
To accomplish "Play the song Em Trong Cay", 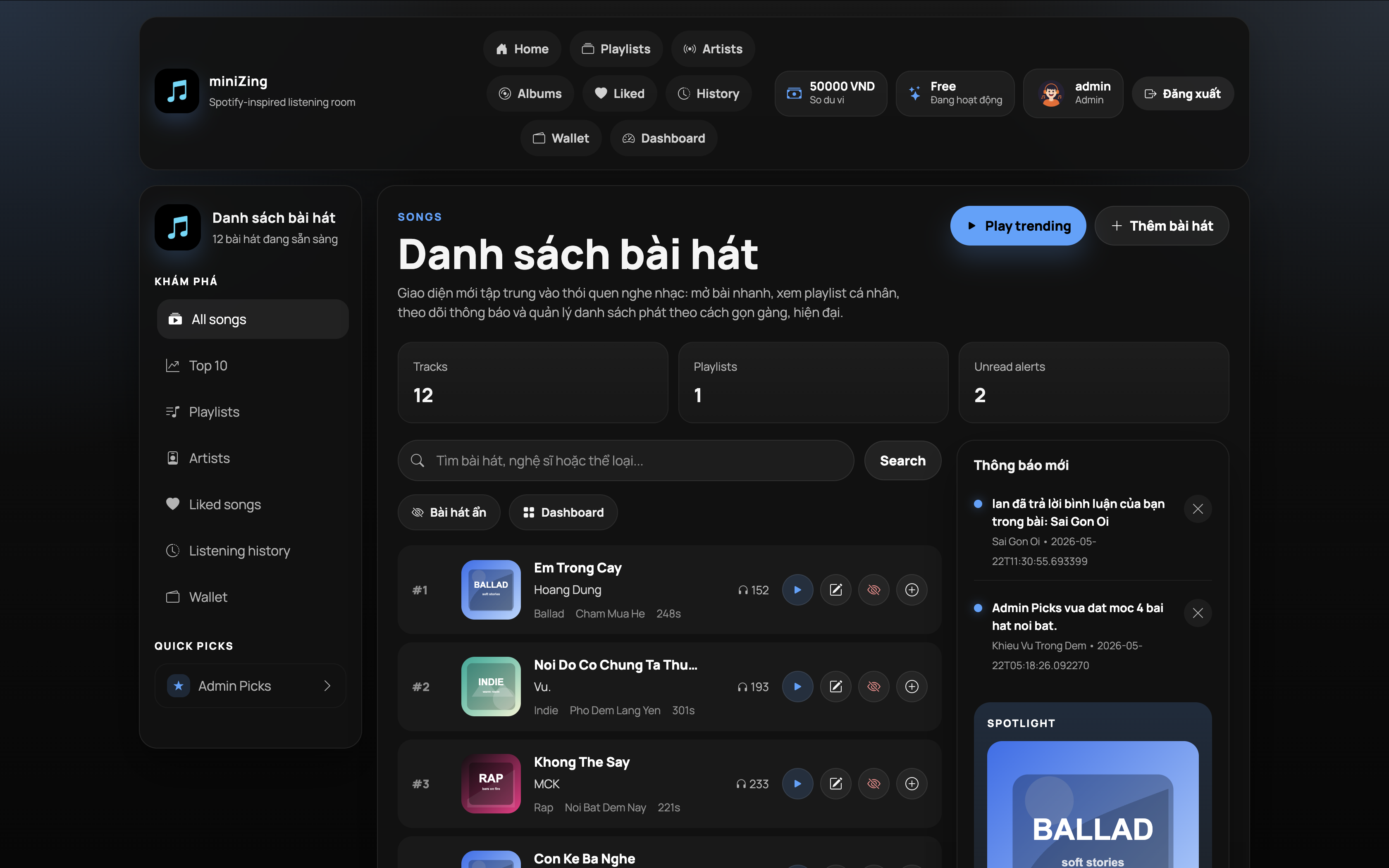I will tap(797, 589).
